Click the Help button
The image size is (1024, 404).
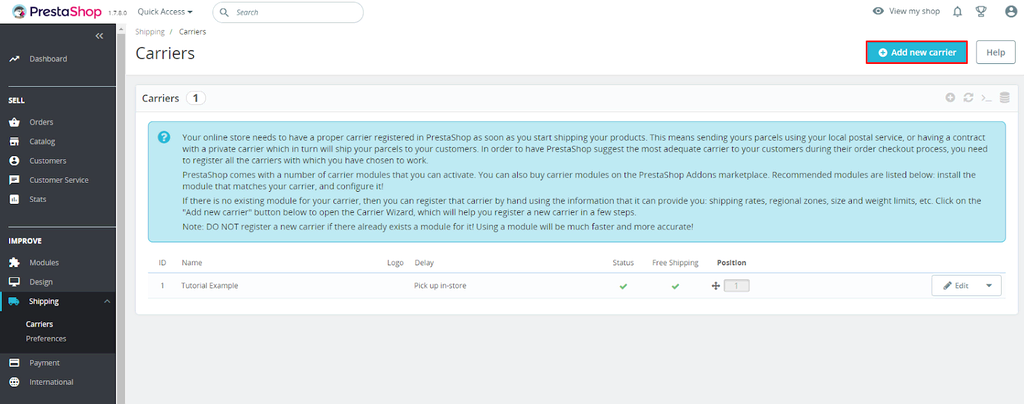pos(995,52)
